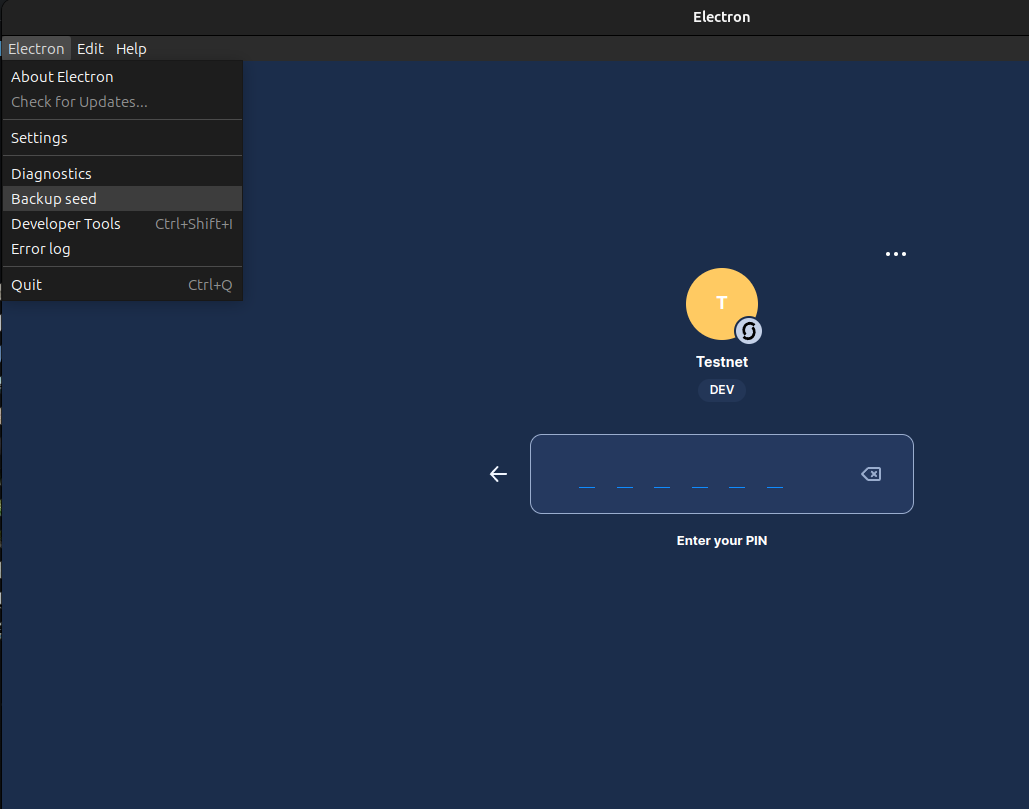The image size is (1029, 809).
Task: Click the back arrow beside the PIN field
Action: click(498, 474)
